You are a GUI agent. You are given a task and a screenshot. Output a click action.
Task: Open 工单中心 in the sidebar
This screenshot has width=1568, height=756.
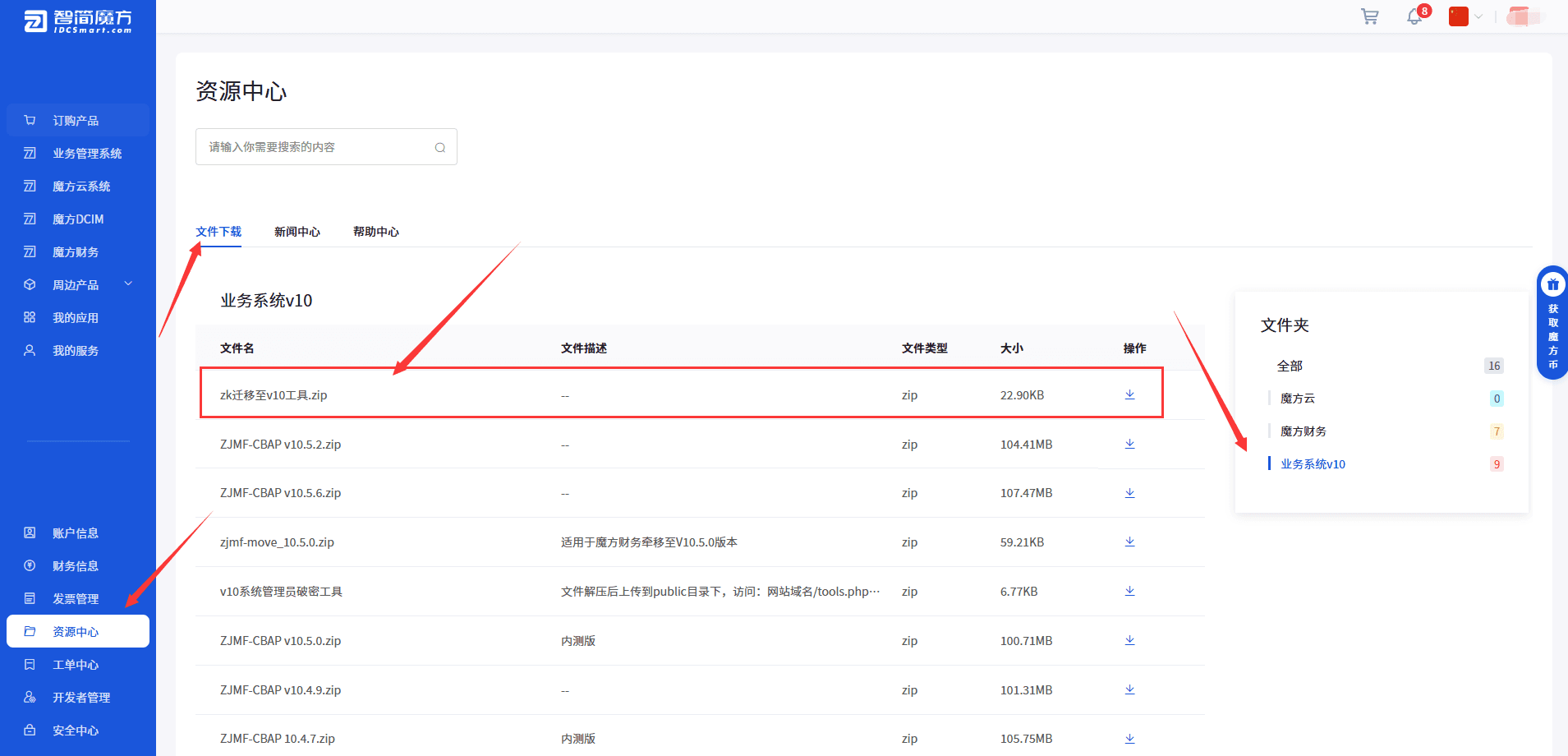[78, 664]
